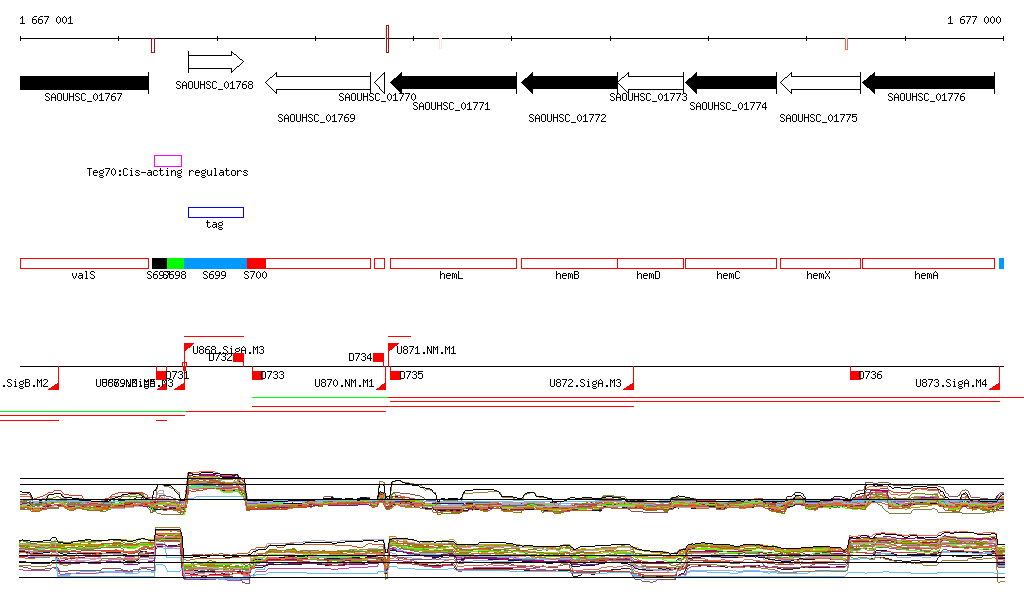The image size is (1024, 611).
Task: Select the SAOUHSC_01769 white left-pointing arrow
Action: pos(317,83)
